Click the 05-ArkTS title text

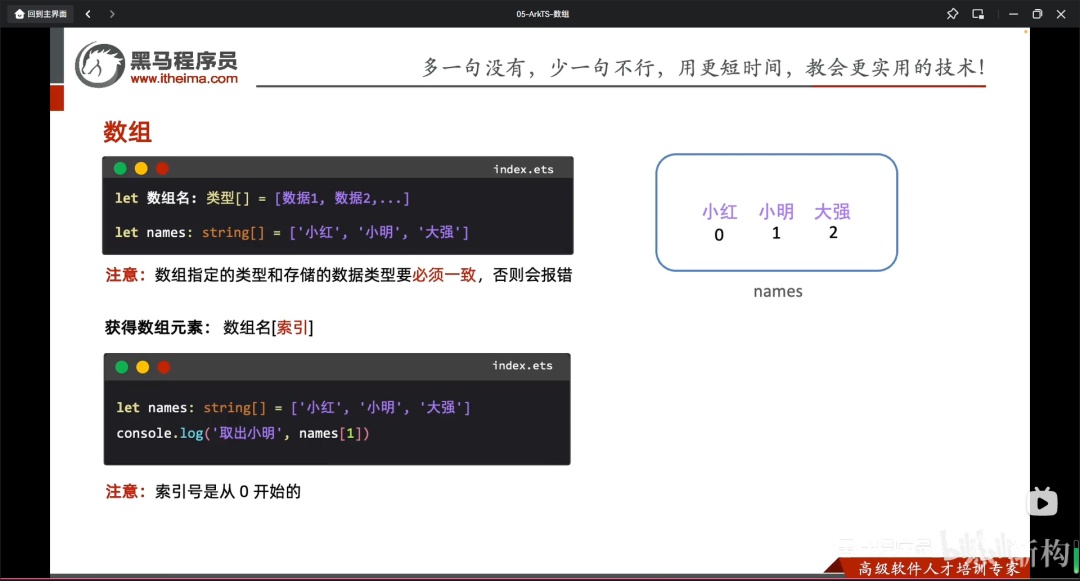point(543,14)
